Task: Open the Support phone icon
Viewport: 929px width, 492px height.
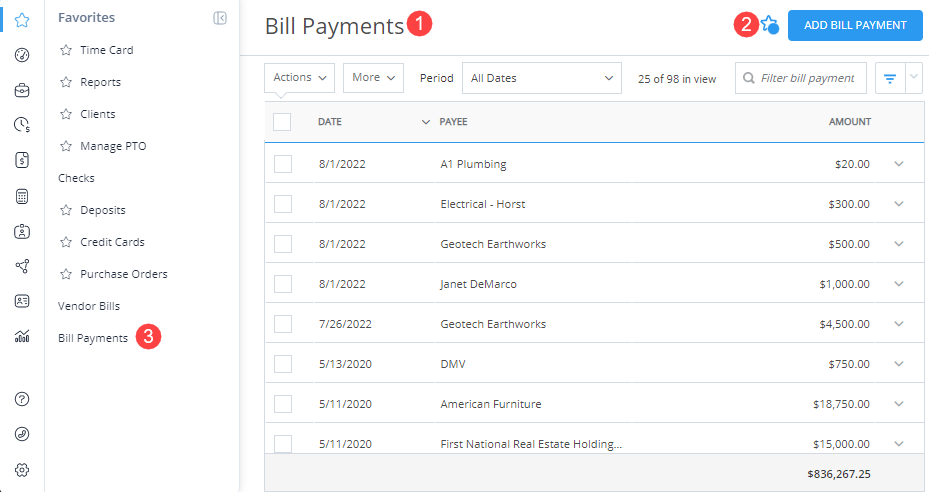Action: point(22,434)
